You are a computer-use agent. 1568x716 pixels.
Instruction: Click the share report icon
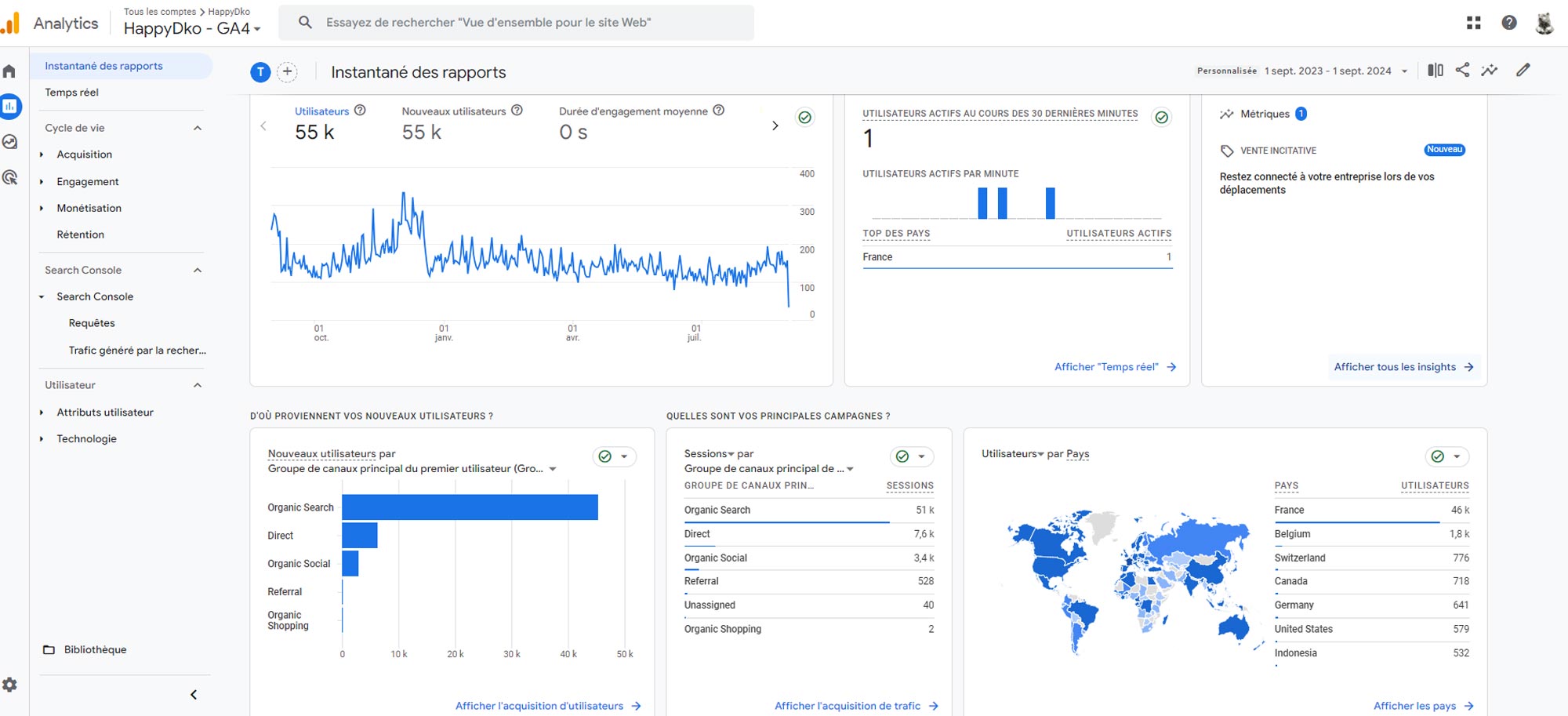point(1463,70)
